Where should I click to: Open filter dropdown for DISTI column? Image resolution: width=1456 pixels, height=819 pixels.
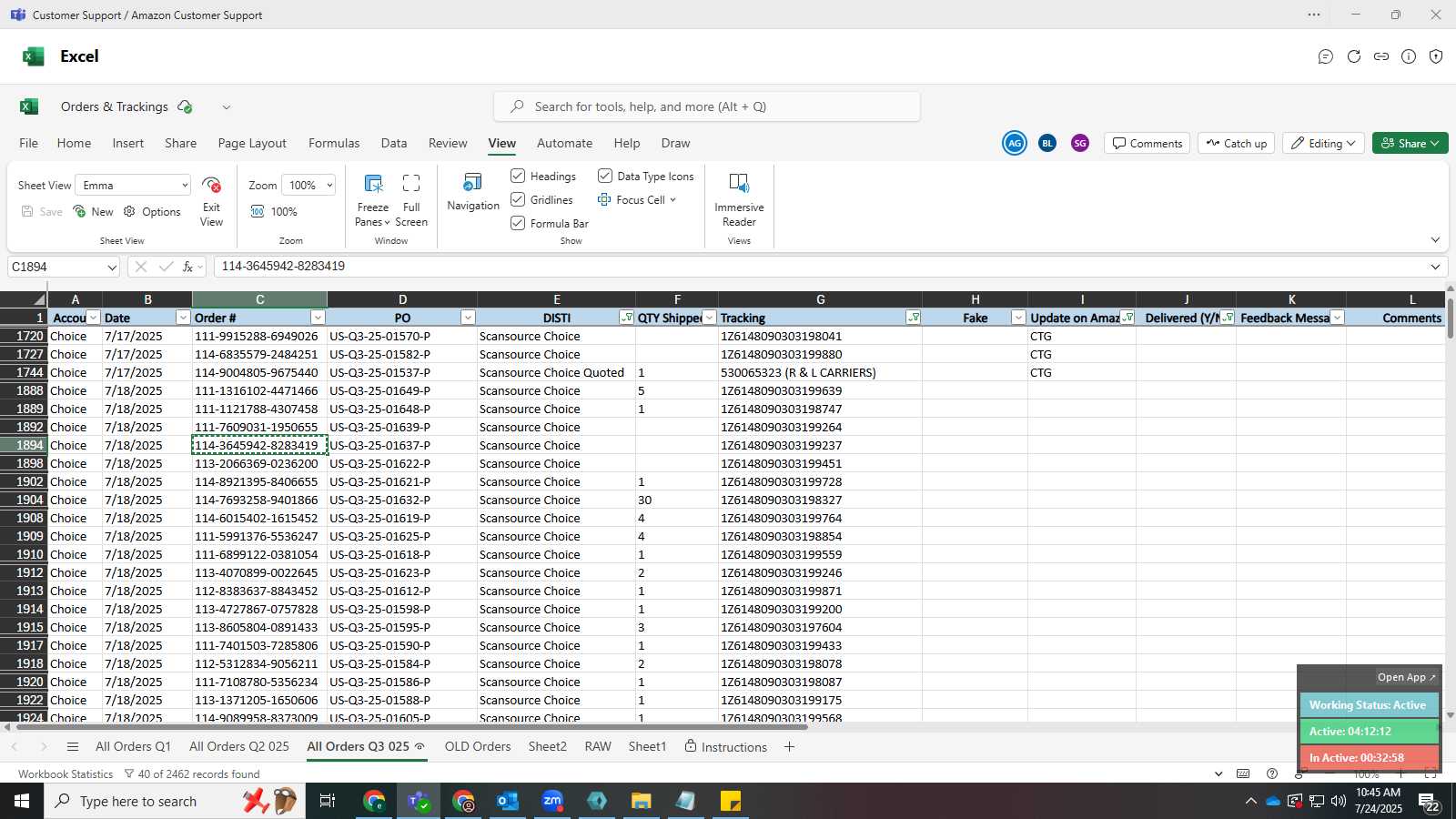click(626, 318)
